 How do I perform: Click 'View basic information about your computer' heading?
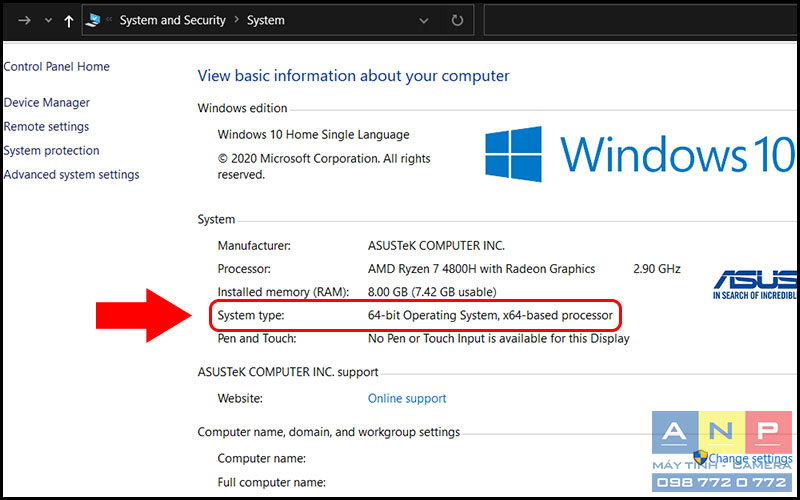[x=354, y=76]
